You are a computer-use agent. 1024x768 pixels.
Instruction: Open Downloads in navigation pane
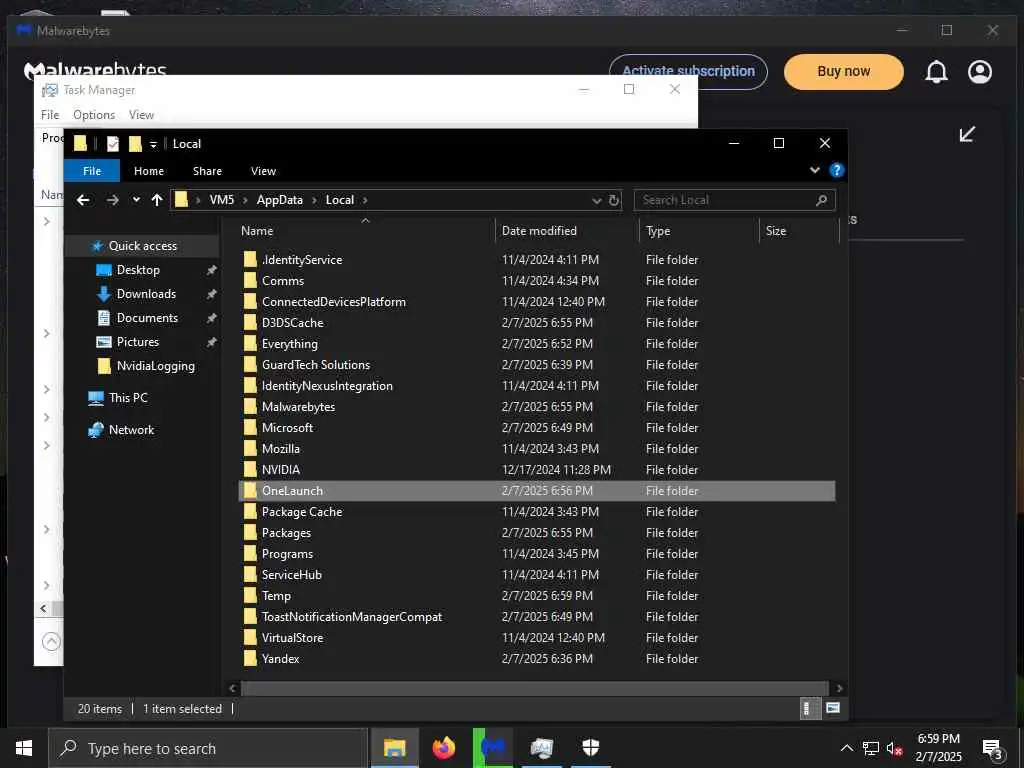(x=146, y=294)
